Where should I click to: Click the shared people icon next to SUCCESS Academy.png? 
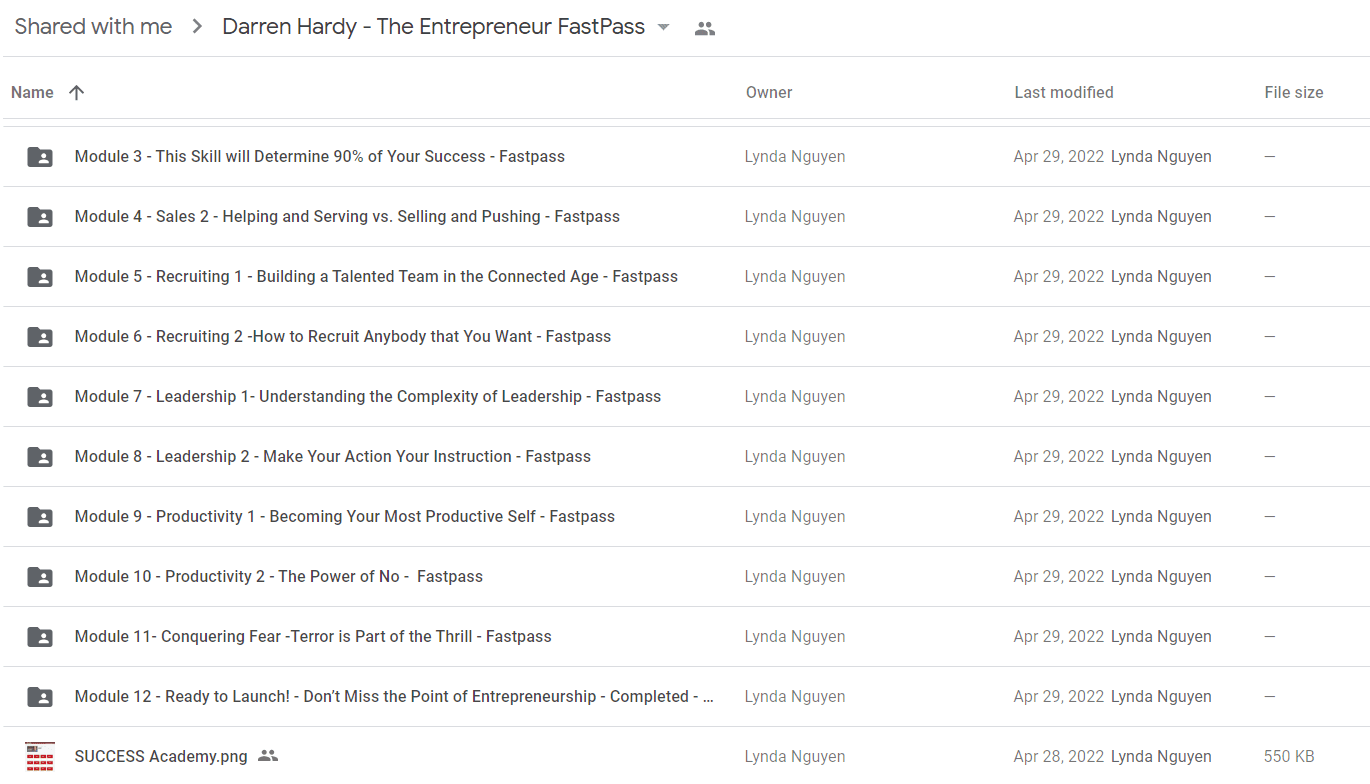pos(268,756)
